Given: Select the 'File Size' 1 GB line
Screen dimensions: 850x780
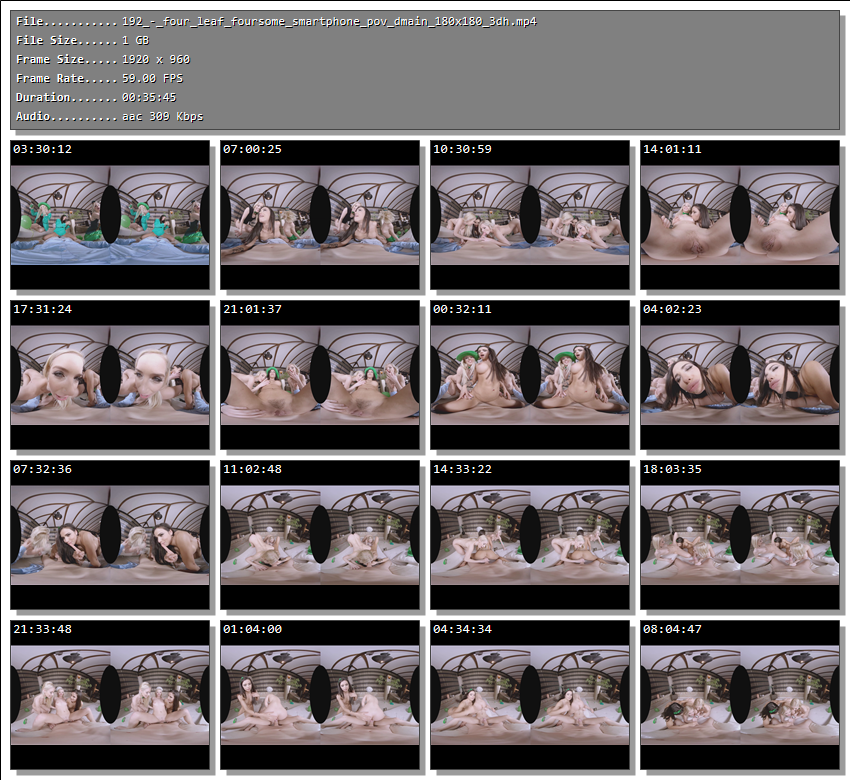Looking at the screenshot, I should coord(82,41).
